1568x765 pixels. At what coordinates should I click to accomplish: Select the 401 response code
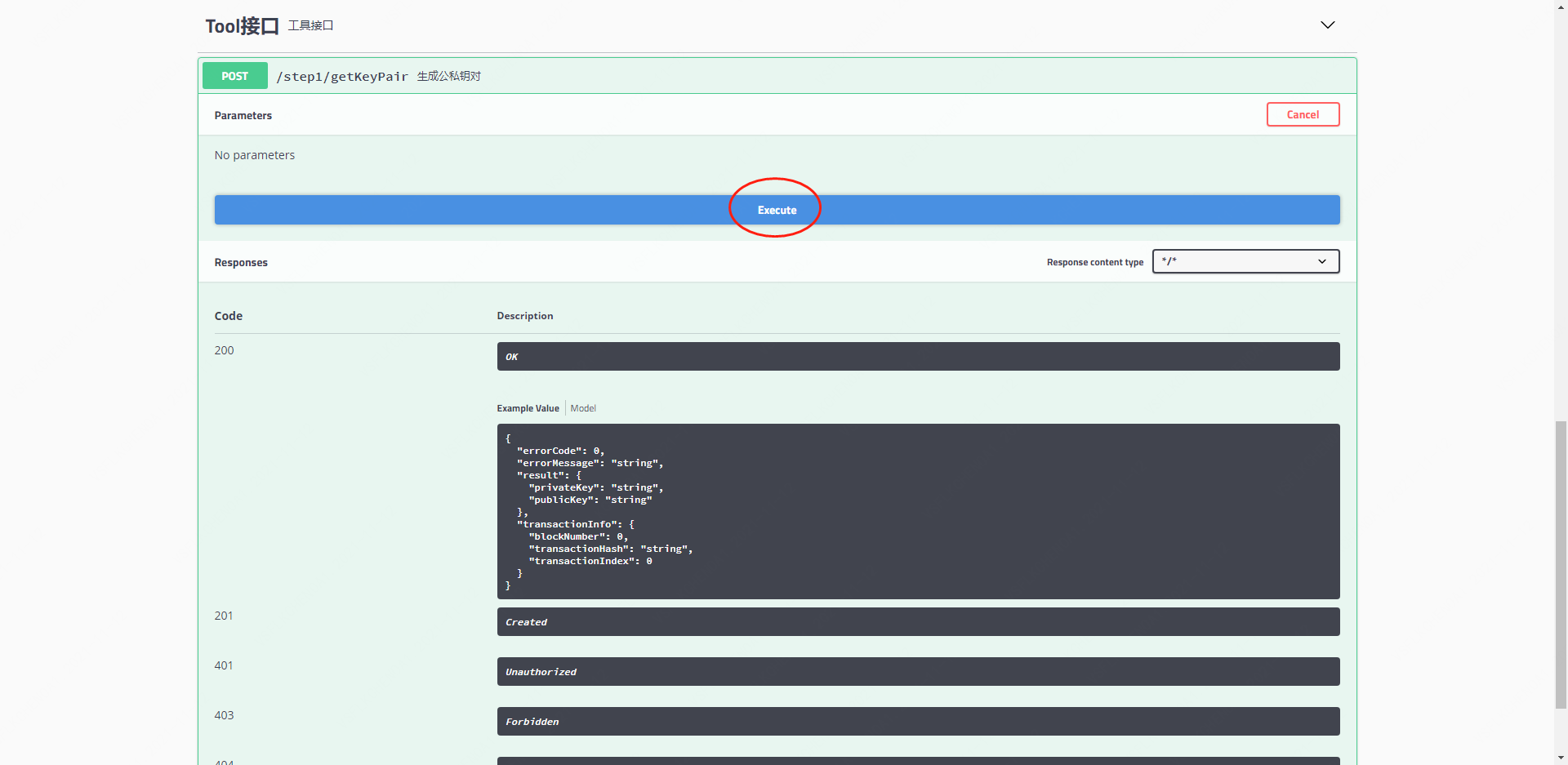point(224,665)
